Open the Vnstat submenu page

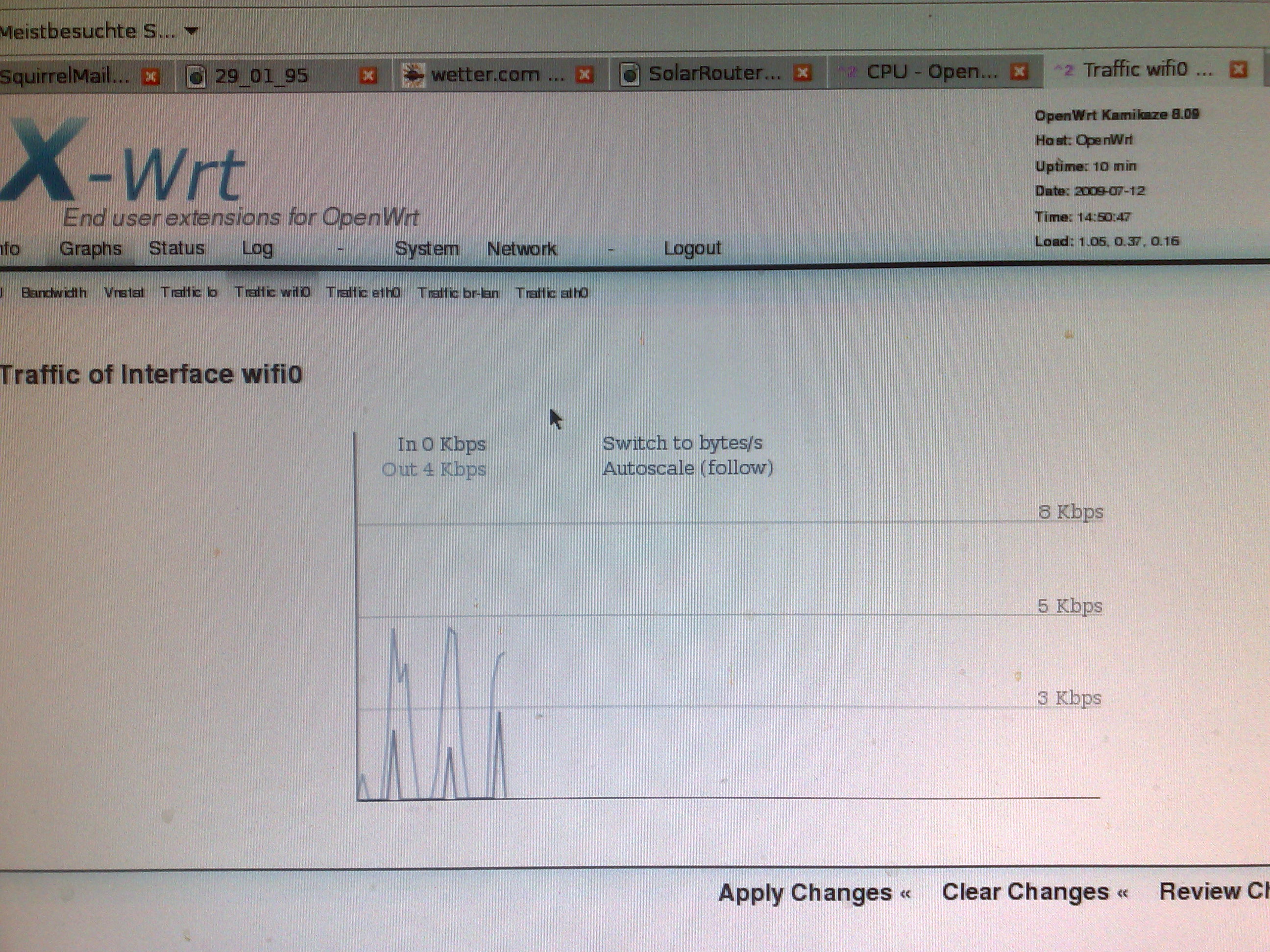[x=124, y=293]
